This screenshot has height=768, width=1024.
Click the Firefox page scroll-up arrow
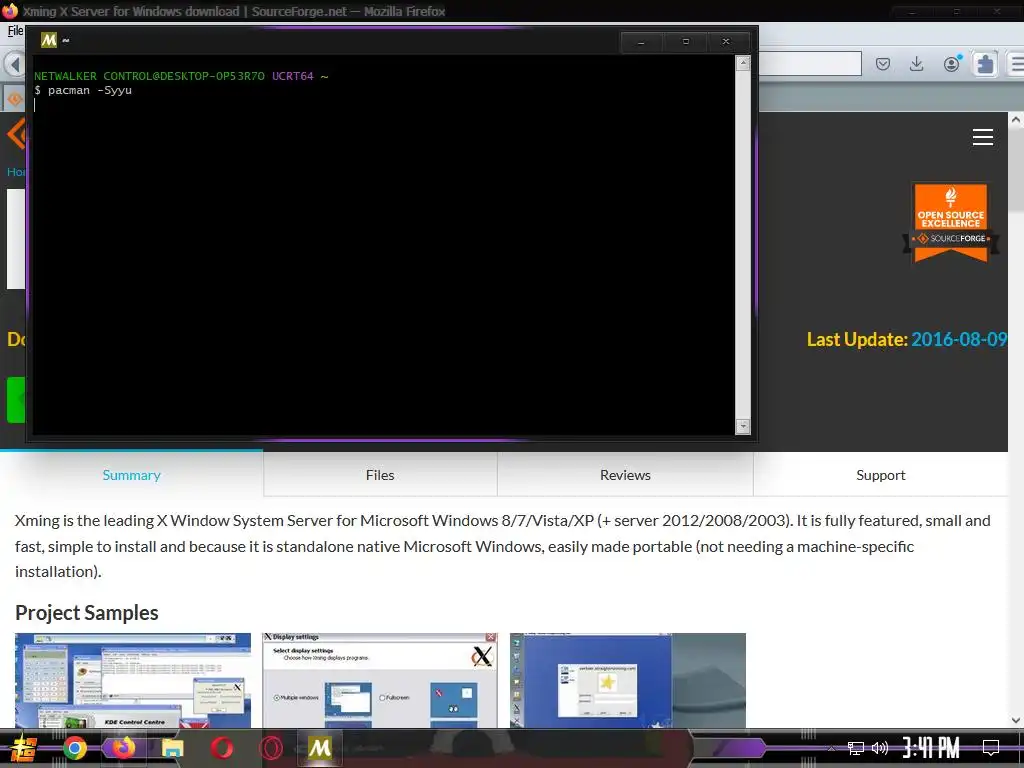[1016, 120]
